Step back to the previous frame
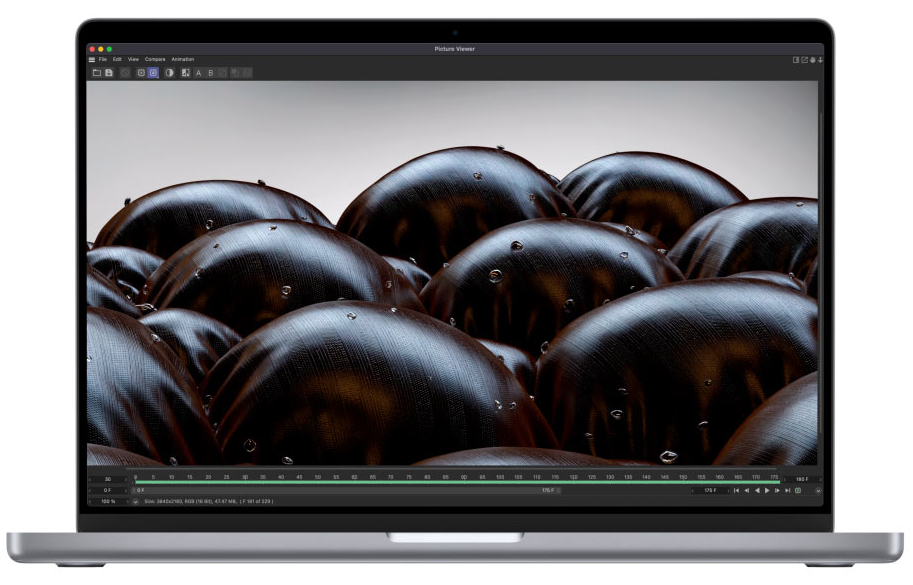Viewport: 913px width, 585px height. pyautogui.click(x=746, y=491)
